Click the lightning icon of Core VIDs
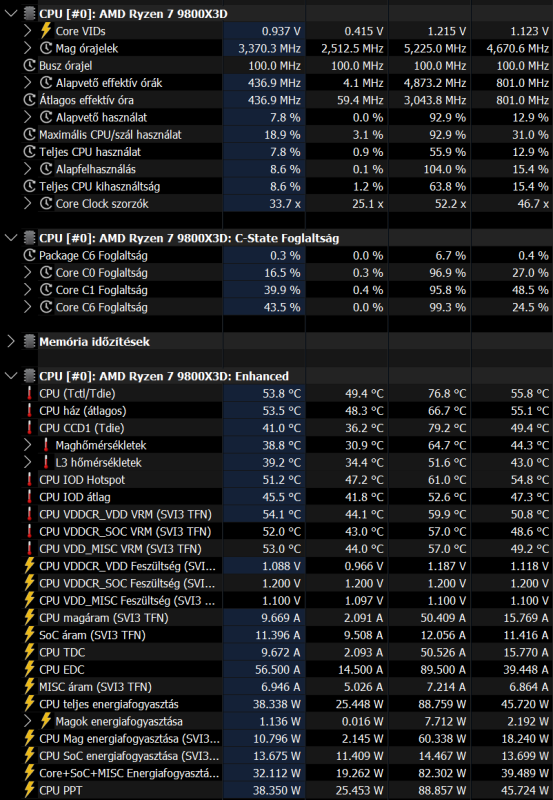Screen dimensions: 553x800 [46, 31]
